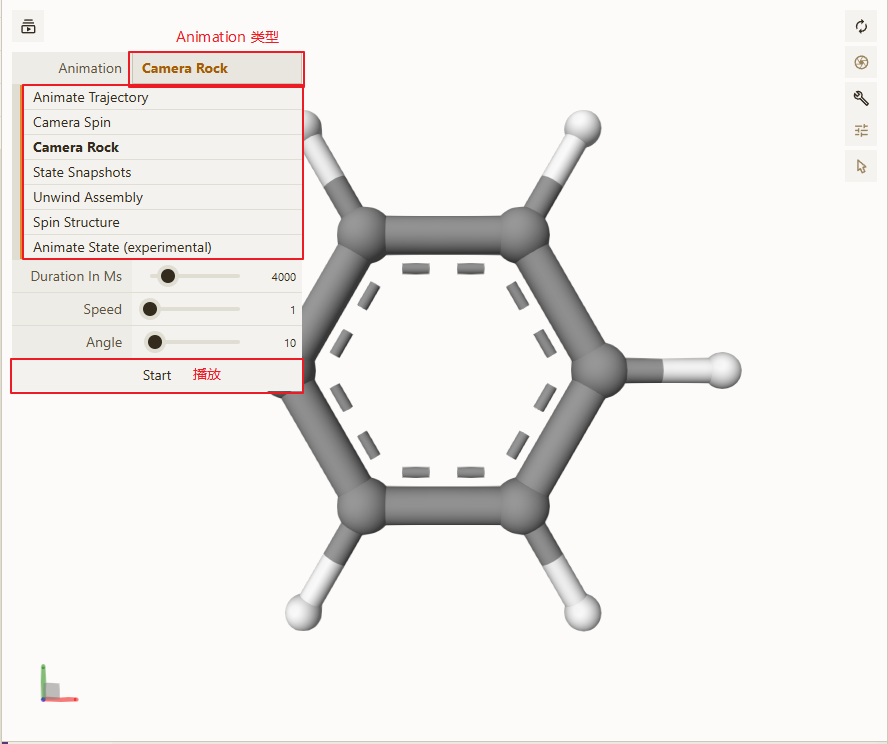Click the reset camera icon
The height and width of the screenshot is (744, 888).
[x=861, y=26]
